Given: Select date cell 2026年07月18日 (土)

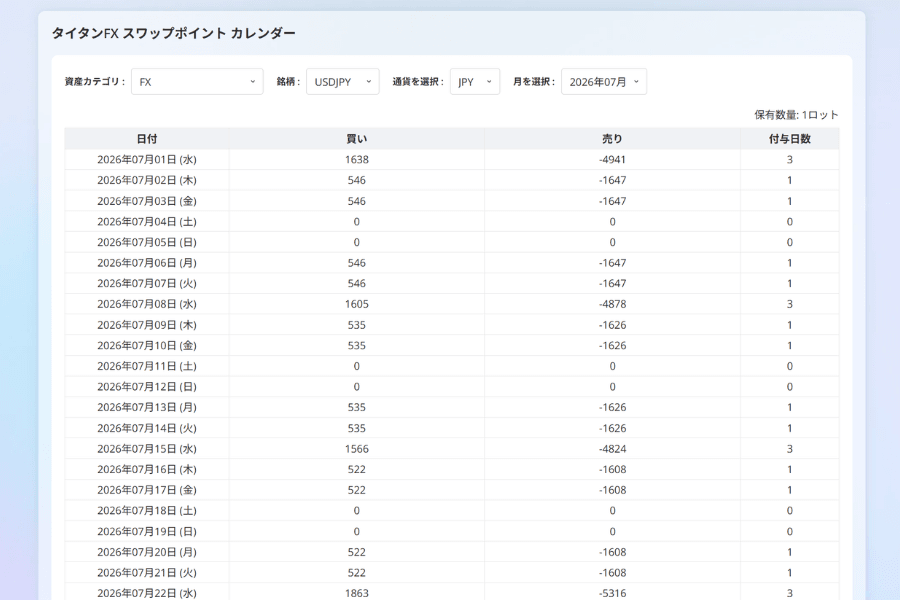Looking at the screenshot, I should point(147,511).
